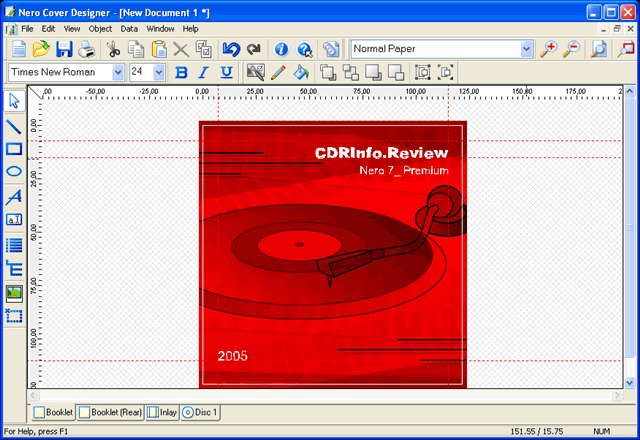Delete the selected object with X icon

[181, 49]
